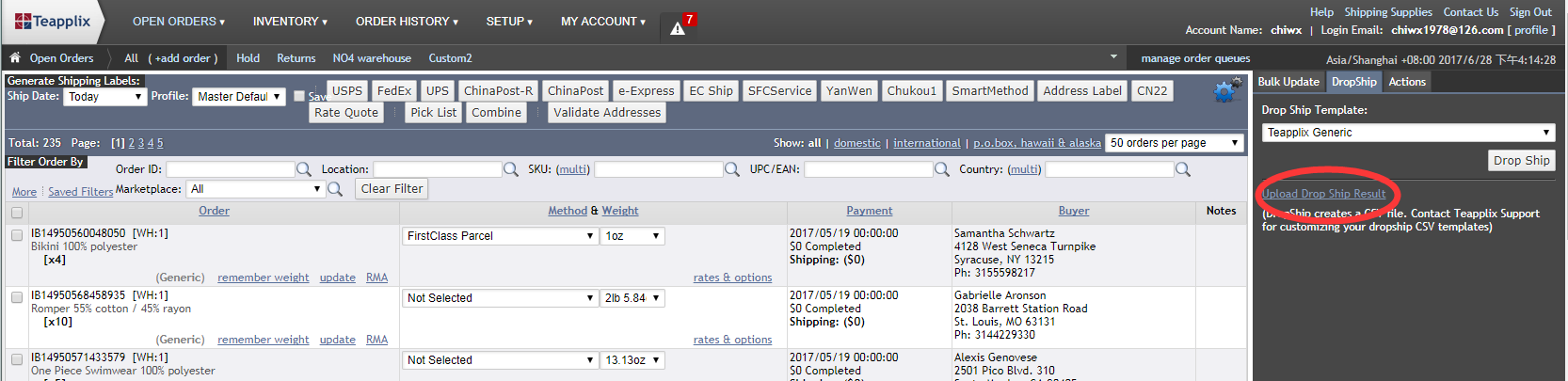Select the Returns queue tab
The height and width of the screenshot is (381, 1568).
pyautogui.click(x=296, y=58)
